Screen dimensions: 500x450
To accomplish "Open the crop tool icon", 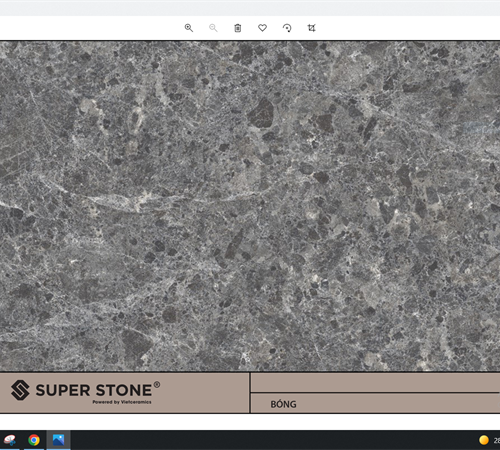I will coord(311,28).
